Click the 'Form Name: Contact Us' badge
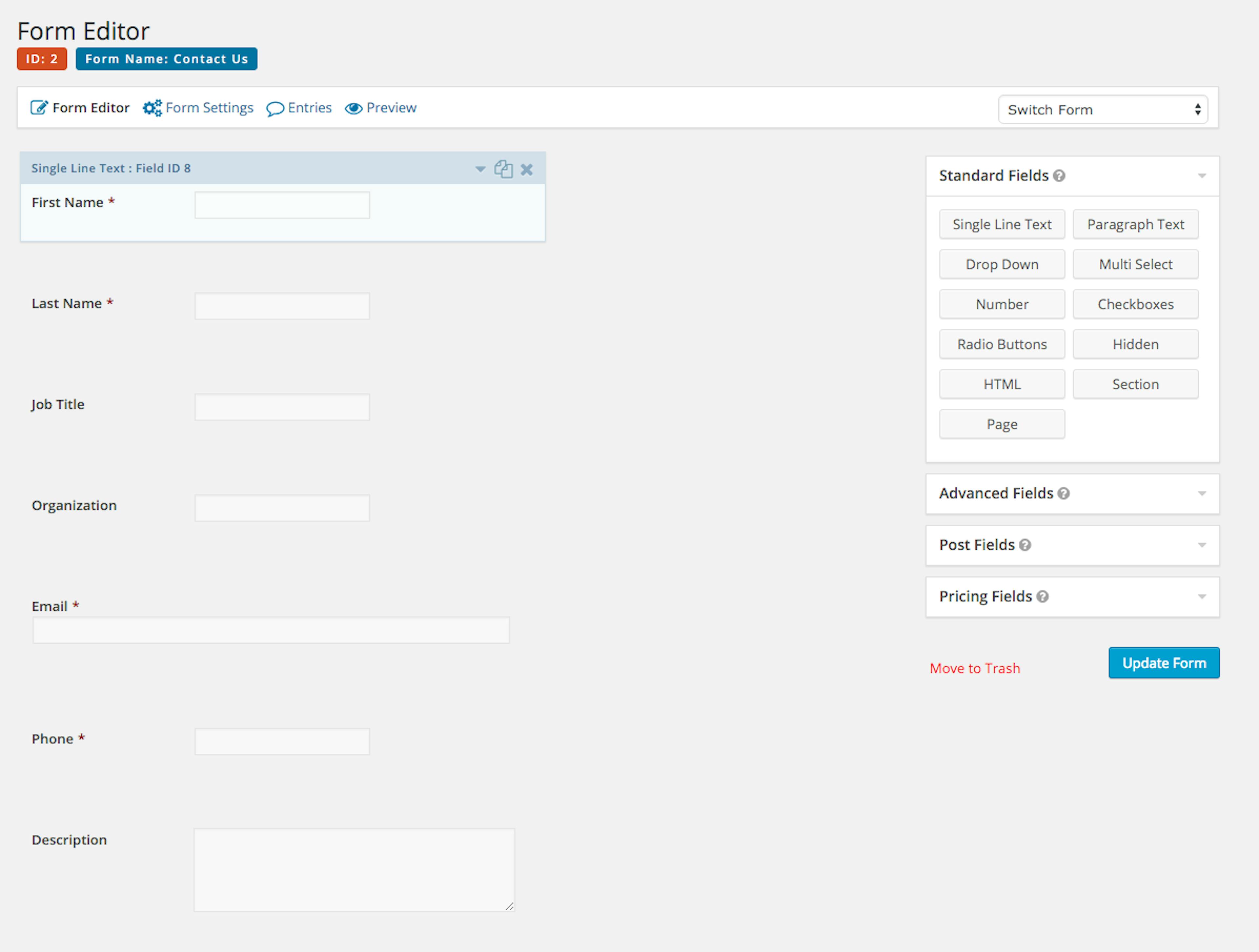Viewport: 1259px width, 952px height. coord(166,59)
